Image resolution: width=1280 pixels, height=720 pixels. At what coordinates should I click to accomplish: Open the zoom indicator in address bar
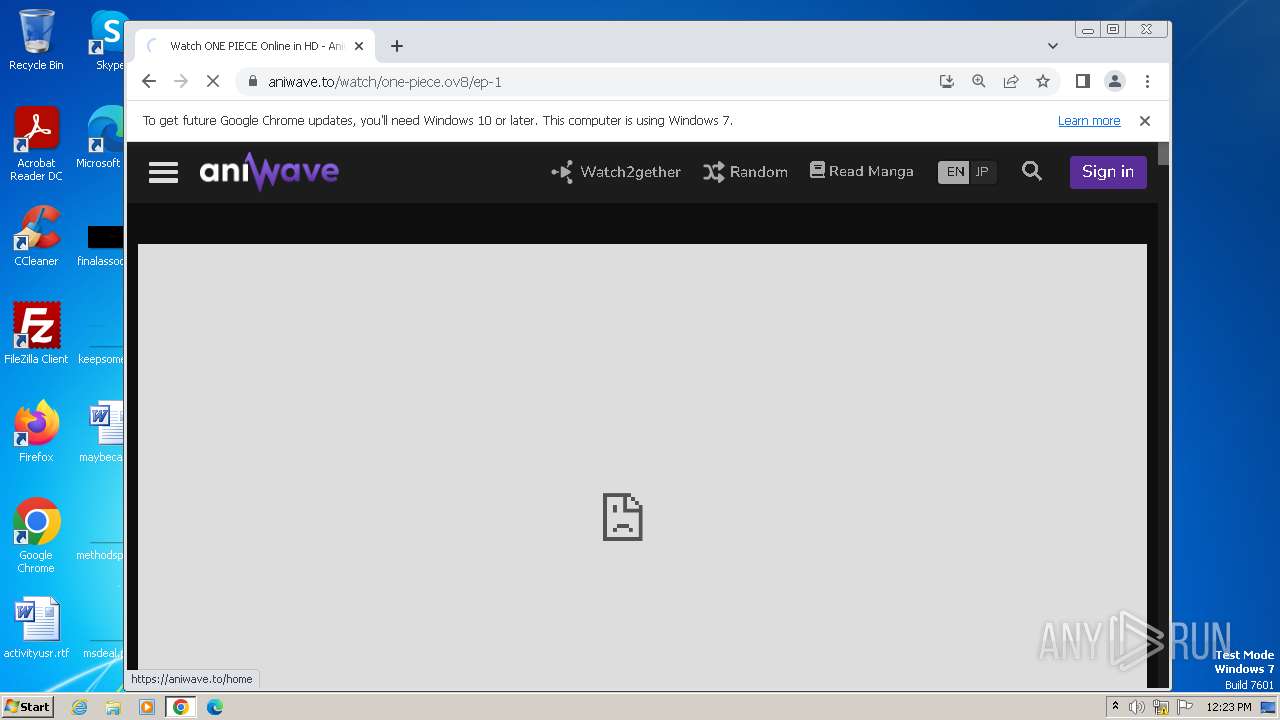coord(979,82)
